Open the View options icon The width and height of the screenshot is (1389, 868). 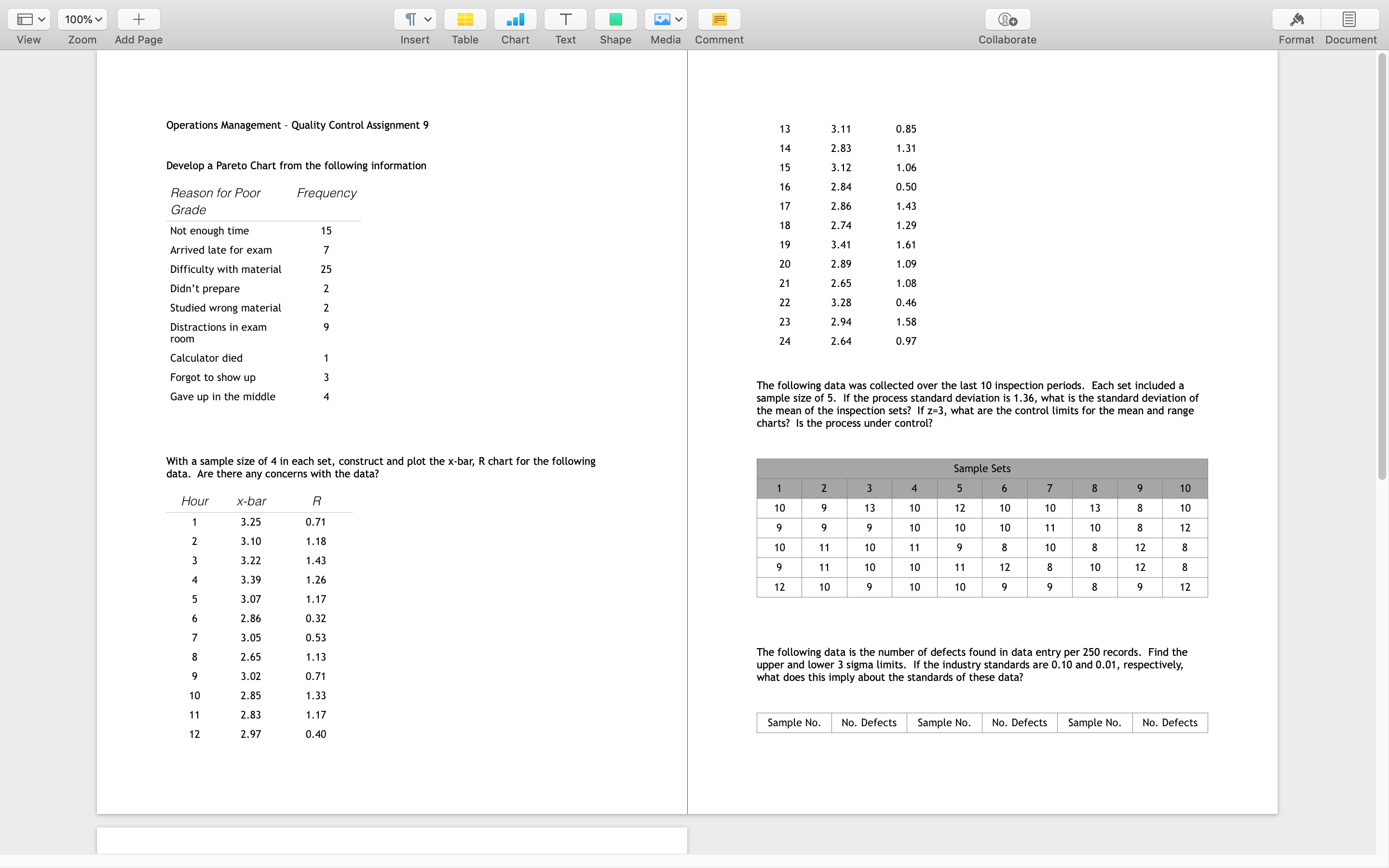pyautogui.click(x=25, y=19)
